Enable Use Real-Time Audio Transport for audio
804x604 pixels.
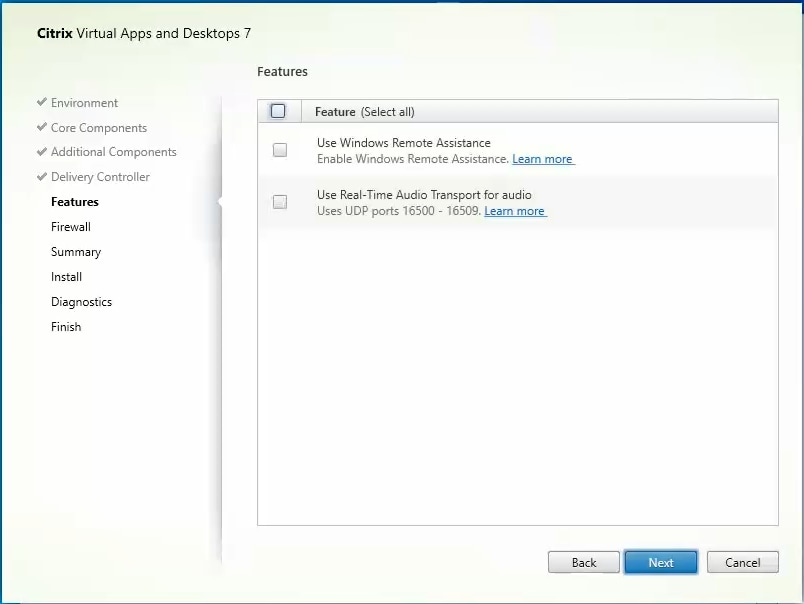click(x=278, y=202)
